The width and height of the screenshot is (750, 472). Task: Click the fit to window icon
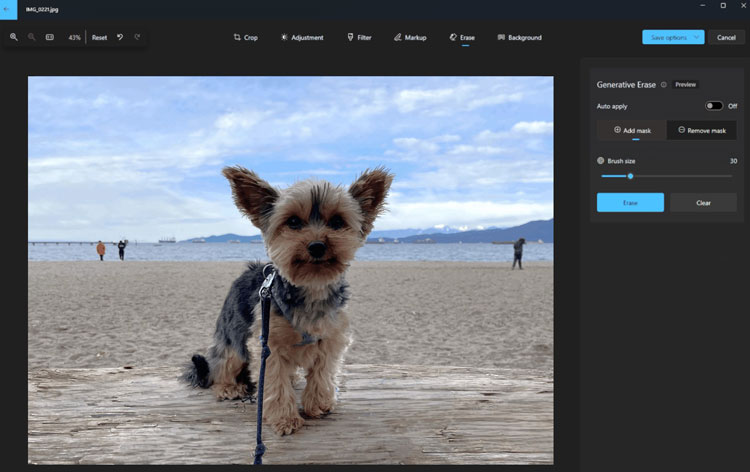pos(50,37)
